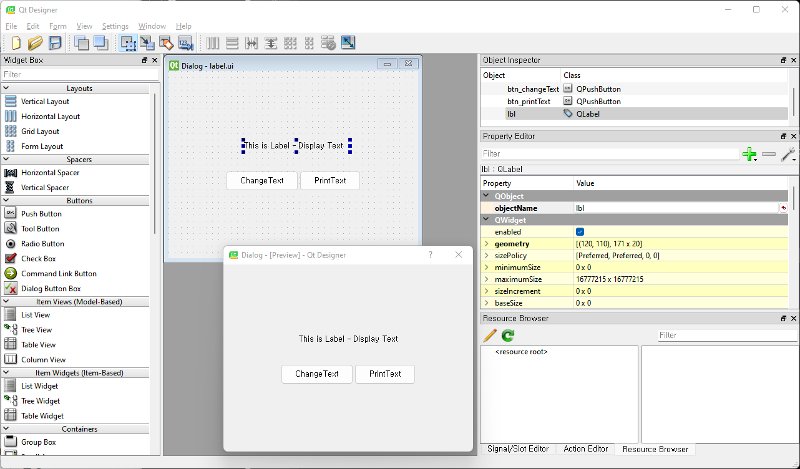Click ChangeText button in Preview dialog
This screenshot has width=800, height=469.
pos(317,374)
